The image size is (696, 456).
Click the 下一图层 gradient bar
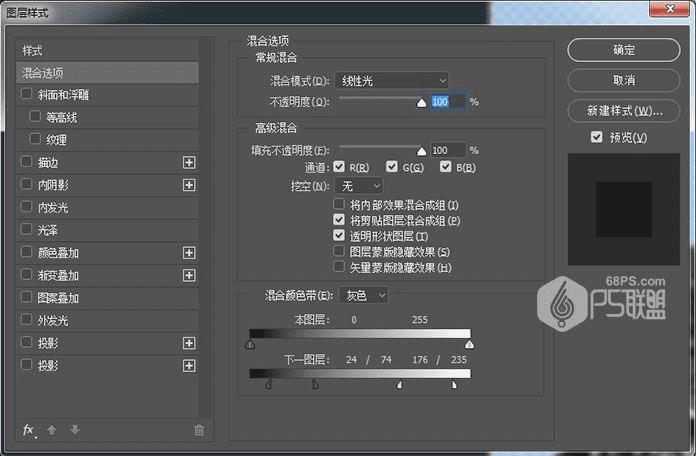point(360,373)
